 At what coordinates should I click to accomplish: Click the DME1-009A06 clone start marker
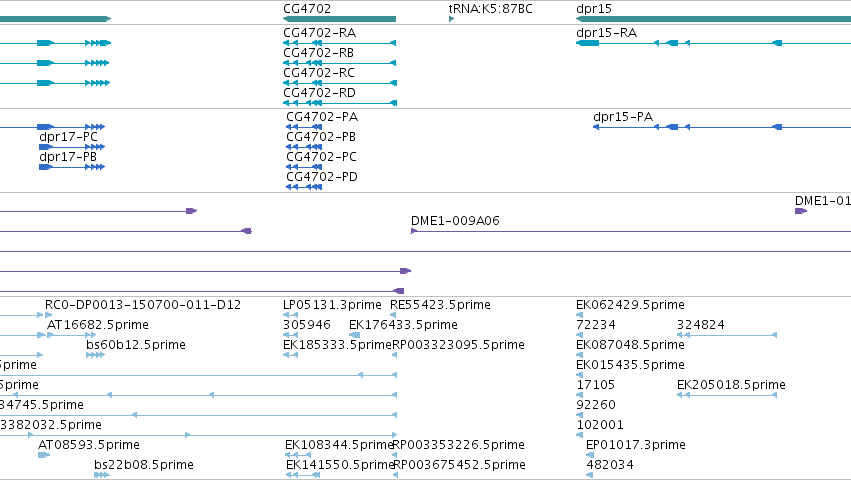pos(414,231)
